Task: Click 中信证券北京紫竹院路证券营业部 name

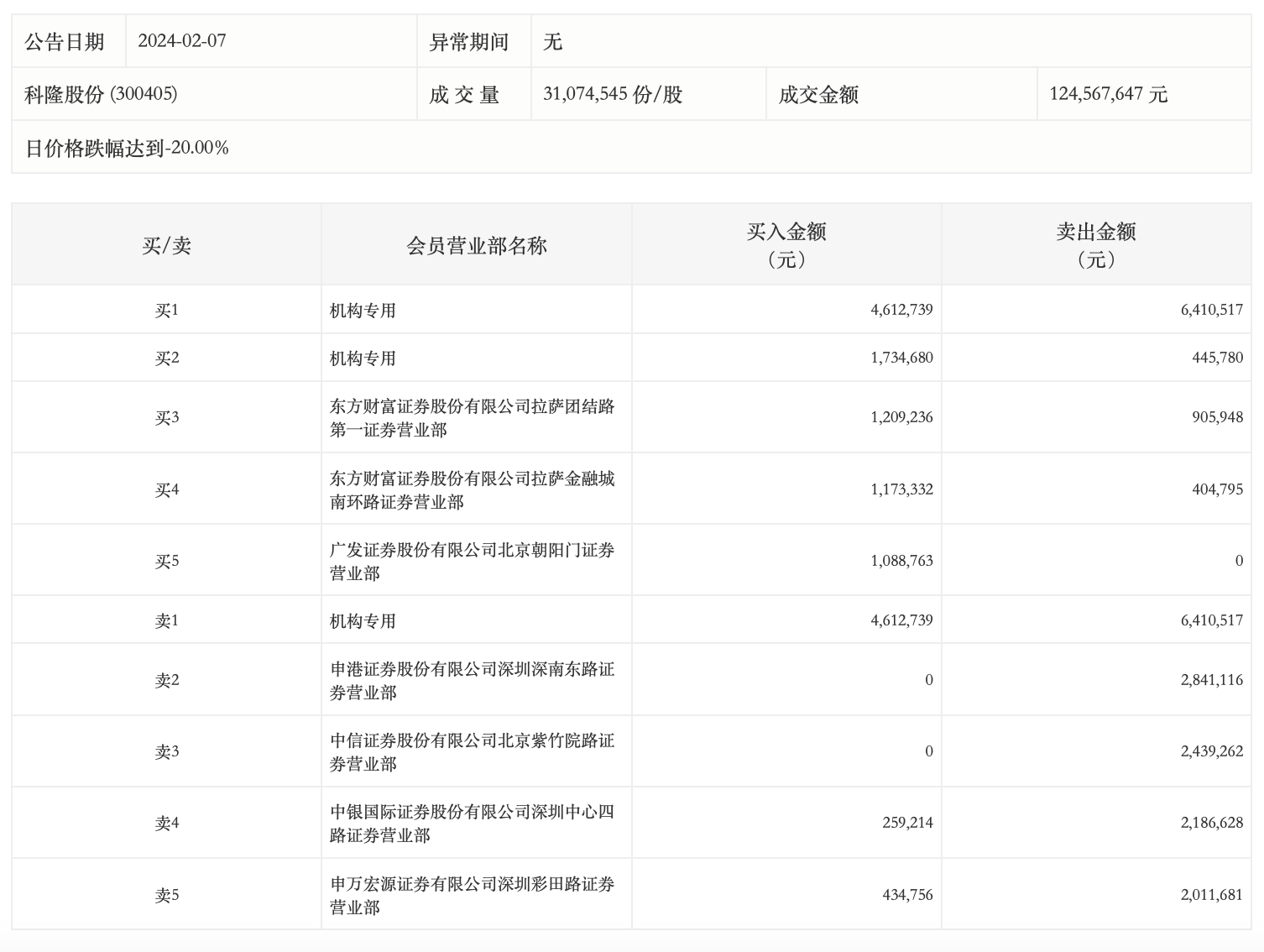Action: pyautogui.click(x=472, y=752)
